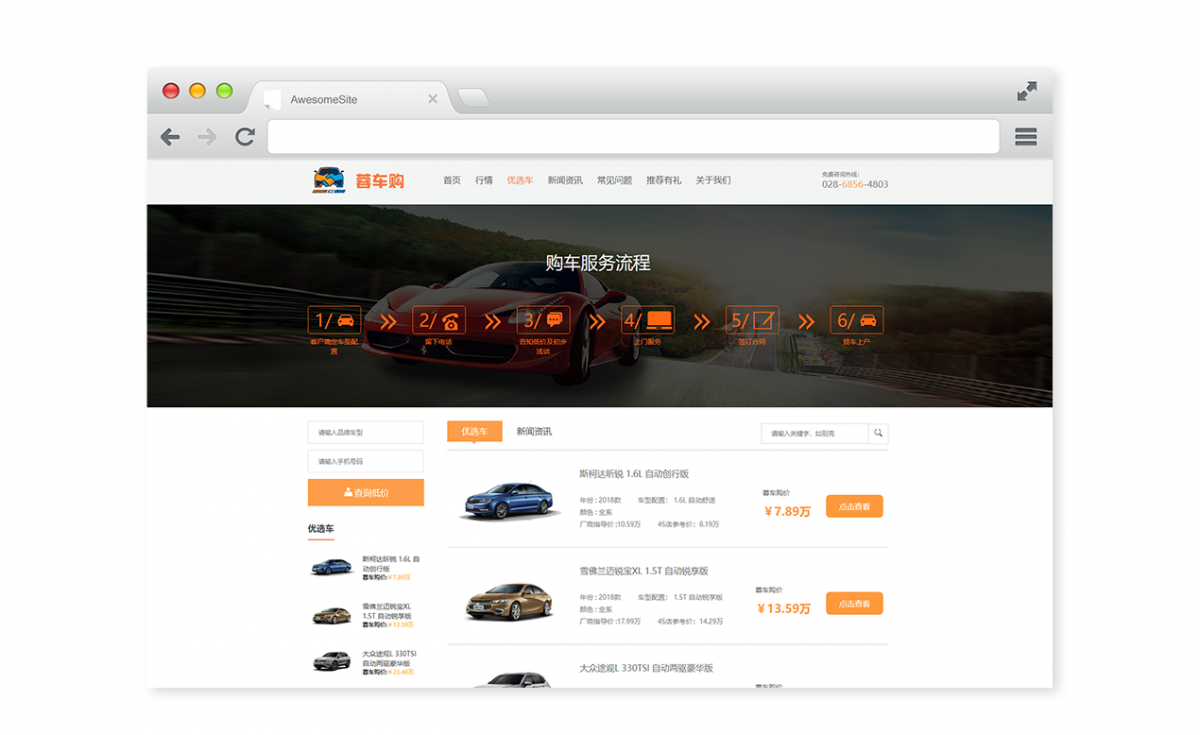The height and width of the screenshot is (735, 1200).
Task: Reload the page with the refresh icon
Action: pyautogui.click(x=245, y=137)
